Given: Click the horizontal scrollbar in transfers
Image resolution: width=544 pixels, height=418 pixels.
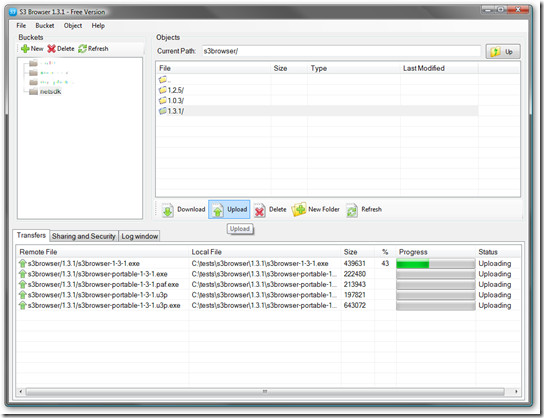Looking at the screenshot, I should point(265,392).
